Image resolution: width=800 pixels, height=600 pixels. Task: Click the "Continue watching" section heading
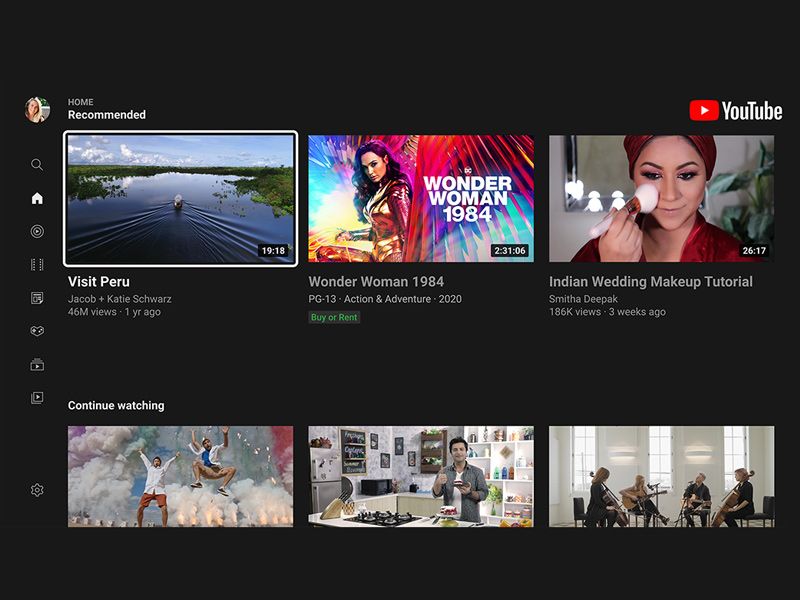[x=116, y=406]
